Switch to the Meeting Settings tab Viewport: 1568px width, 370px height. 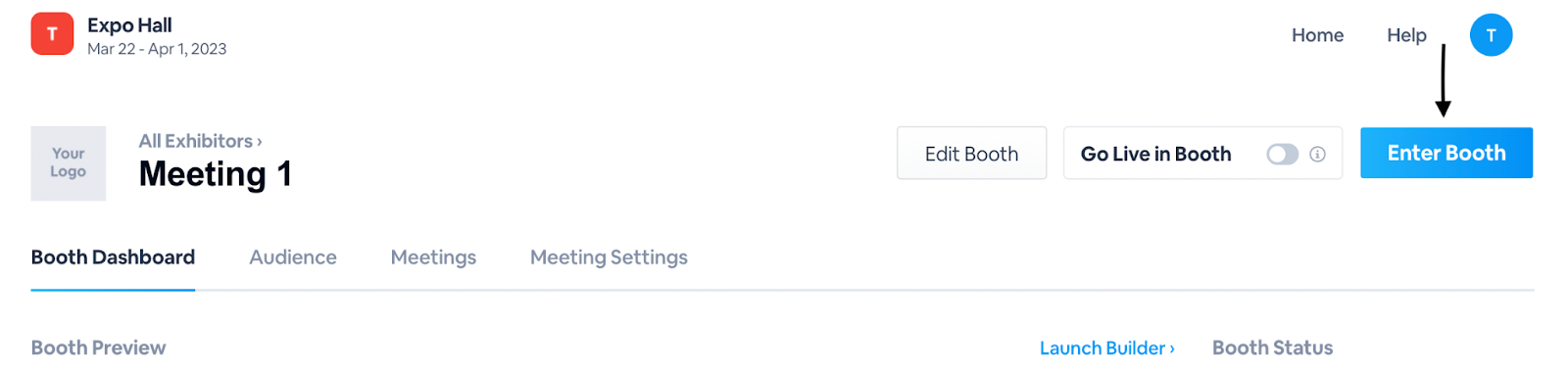pos(609,257)
